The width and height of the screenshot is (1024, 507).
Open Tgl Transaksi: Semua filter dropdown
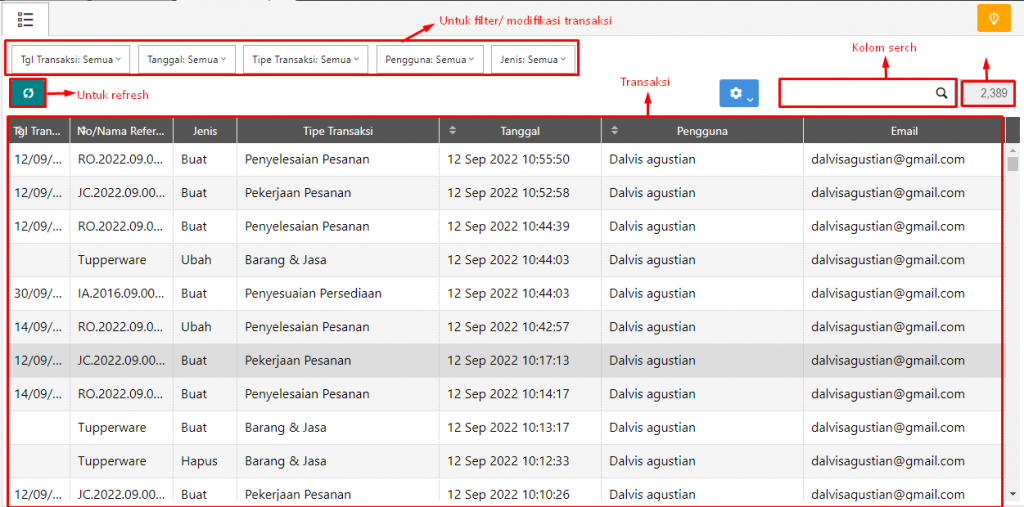[71, 59]
